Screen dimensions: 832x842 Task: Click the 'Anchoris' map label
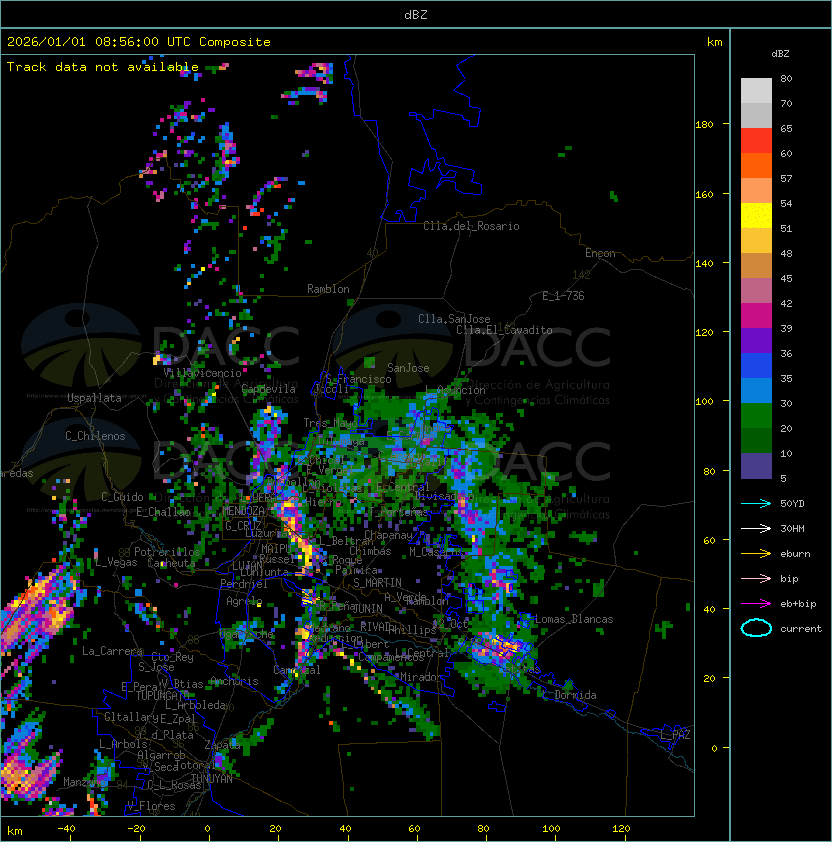point(234,681)
